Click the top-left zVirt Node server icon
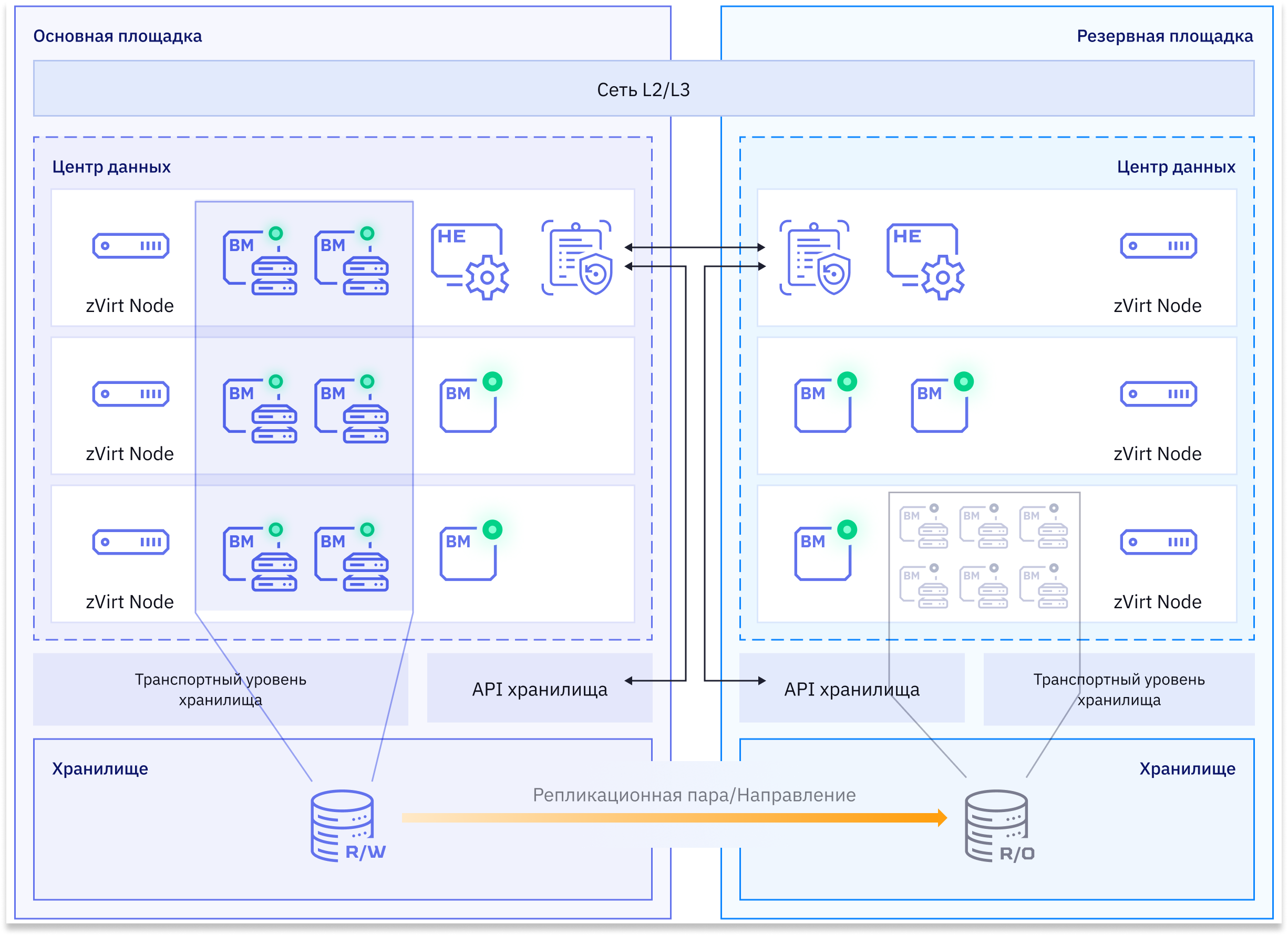The height and width of the screenshot is (936, 1288). click(x=131, y=246)
